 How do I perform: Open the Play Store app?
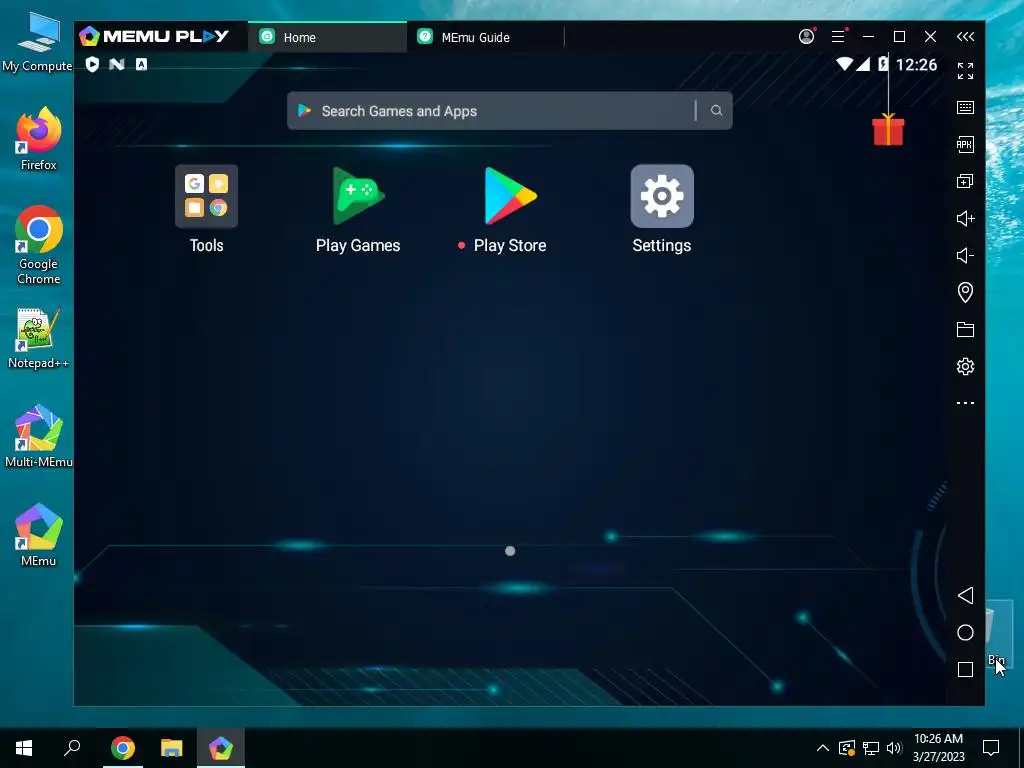510,196
